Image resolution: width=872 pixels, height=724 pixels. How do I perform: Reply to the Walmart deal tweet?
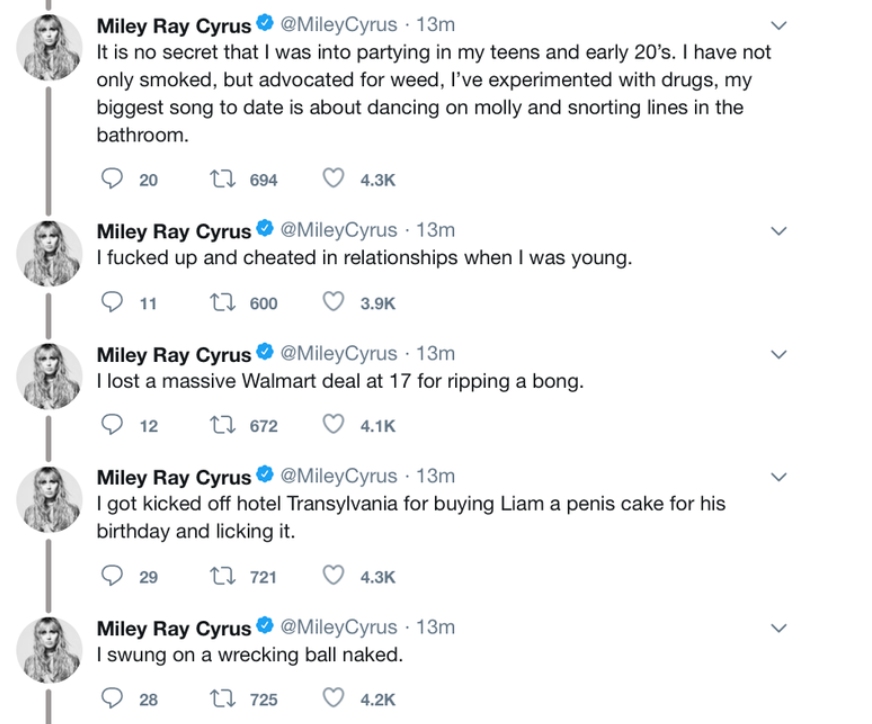[113, 426]
